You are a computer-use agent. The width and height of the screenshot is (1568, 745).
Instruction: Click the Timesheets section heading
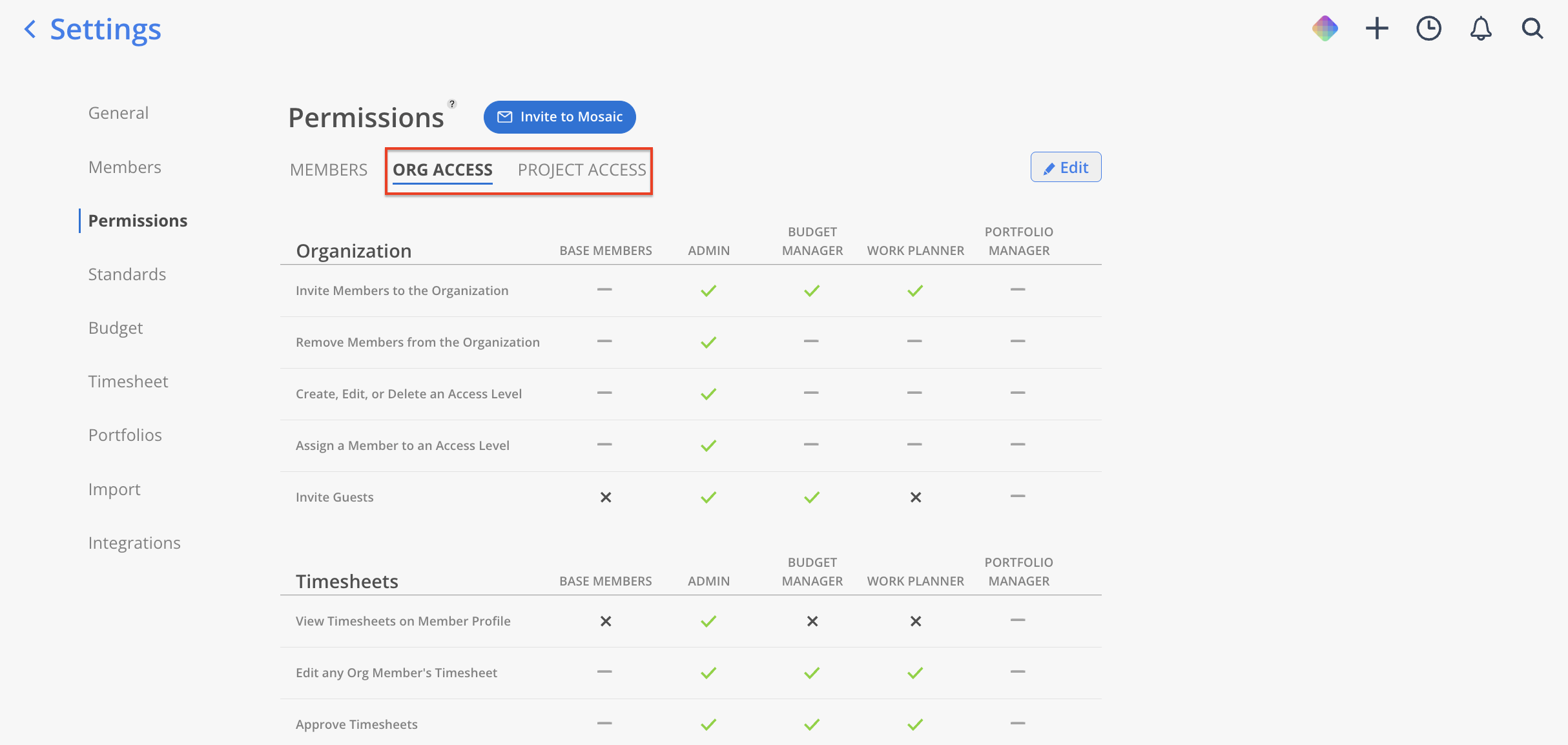(347, 581)
